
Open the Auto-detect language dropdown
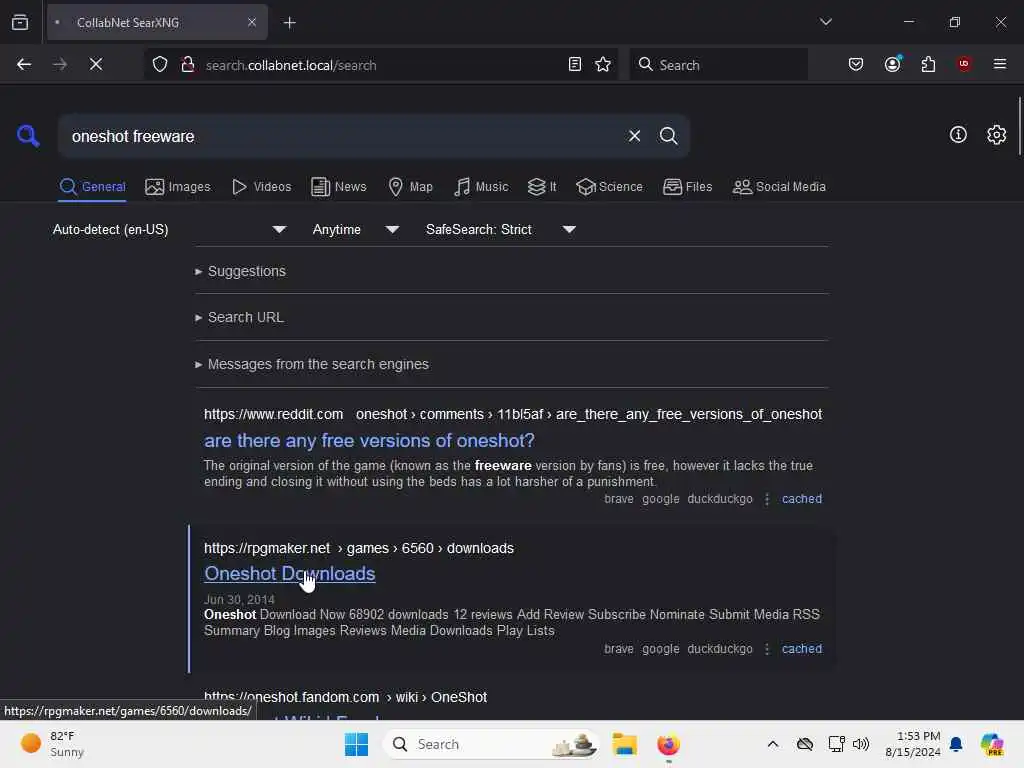pyautogui.click(x=170, y=229)
